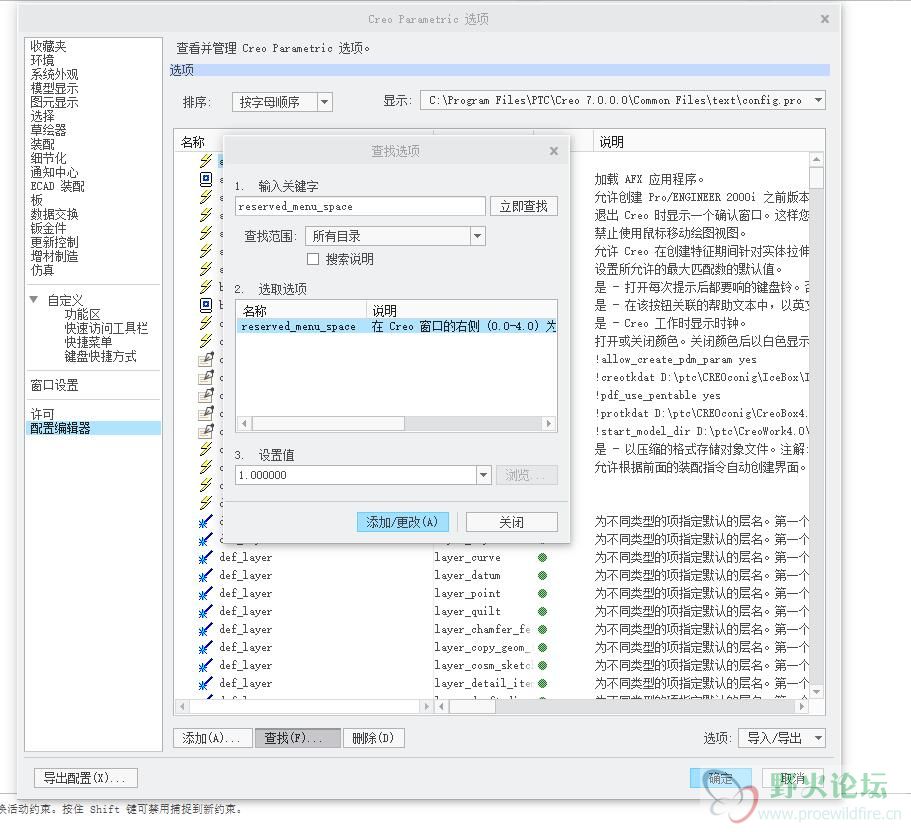The height and width of the screenshot is (832, 911).
Task: Click the 确定 button
Action: point(720,778)
